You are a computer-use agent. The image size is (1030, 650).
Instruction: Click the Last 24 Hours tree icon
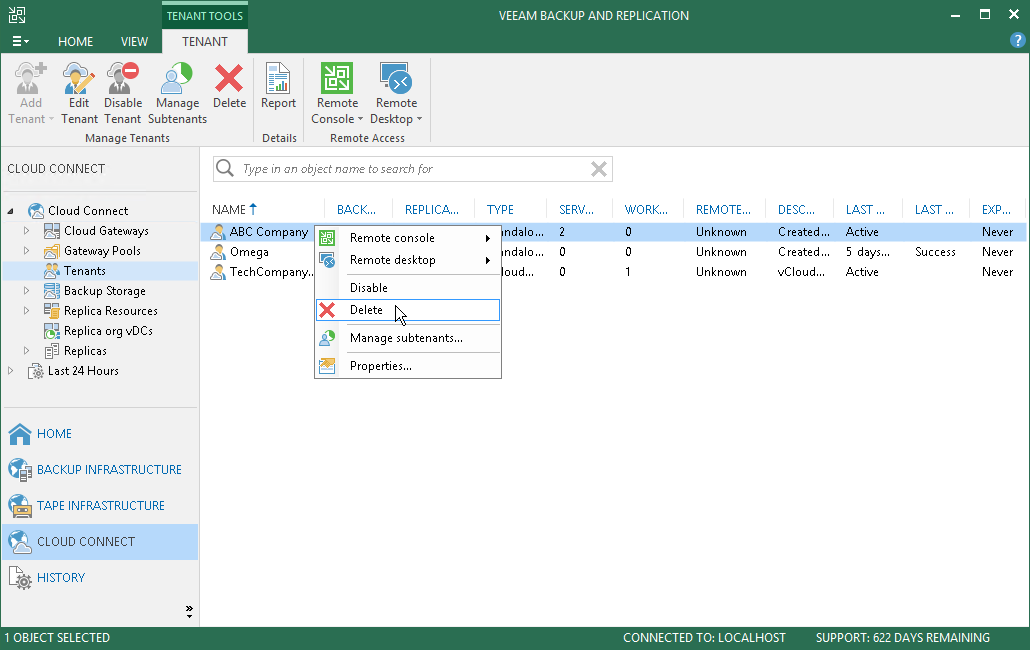click(35, 371)
